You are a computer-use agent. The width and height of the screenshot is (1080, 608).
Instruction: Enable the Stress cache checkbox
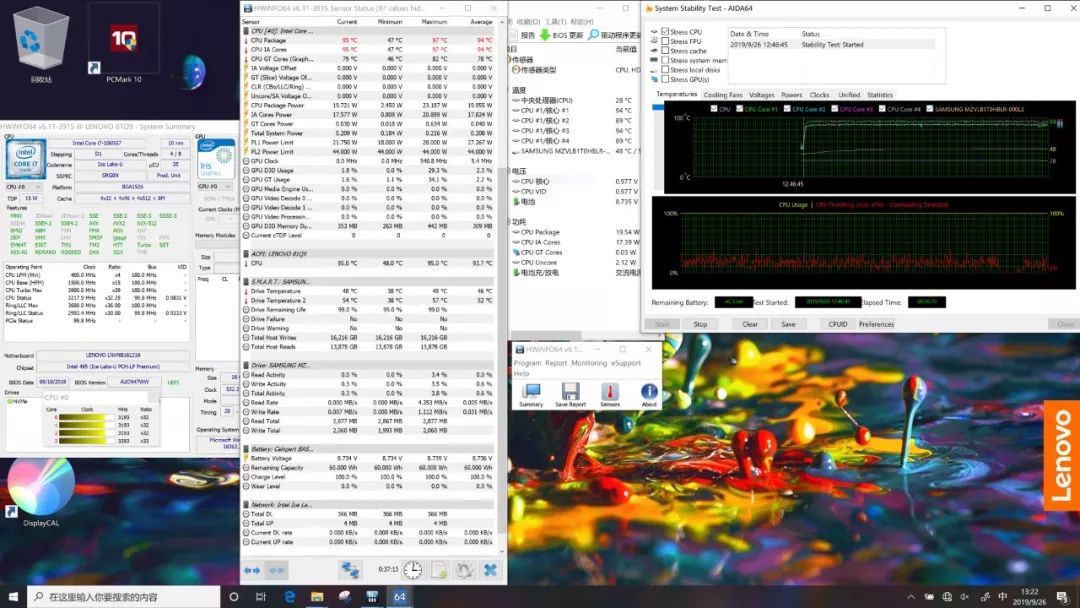[665, 51]
